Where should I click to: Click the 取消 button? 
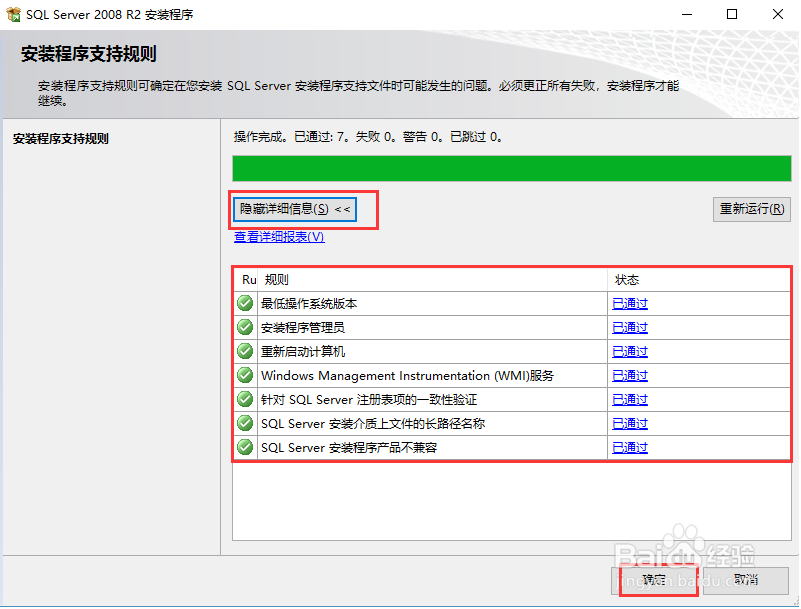(x=745, y=580)
